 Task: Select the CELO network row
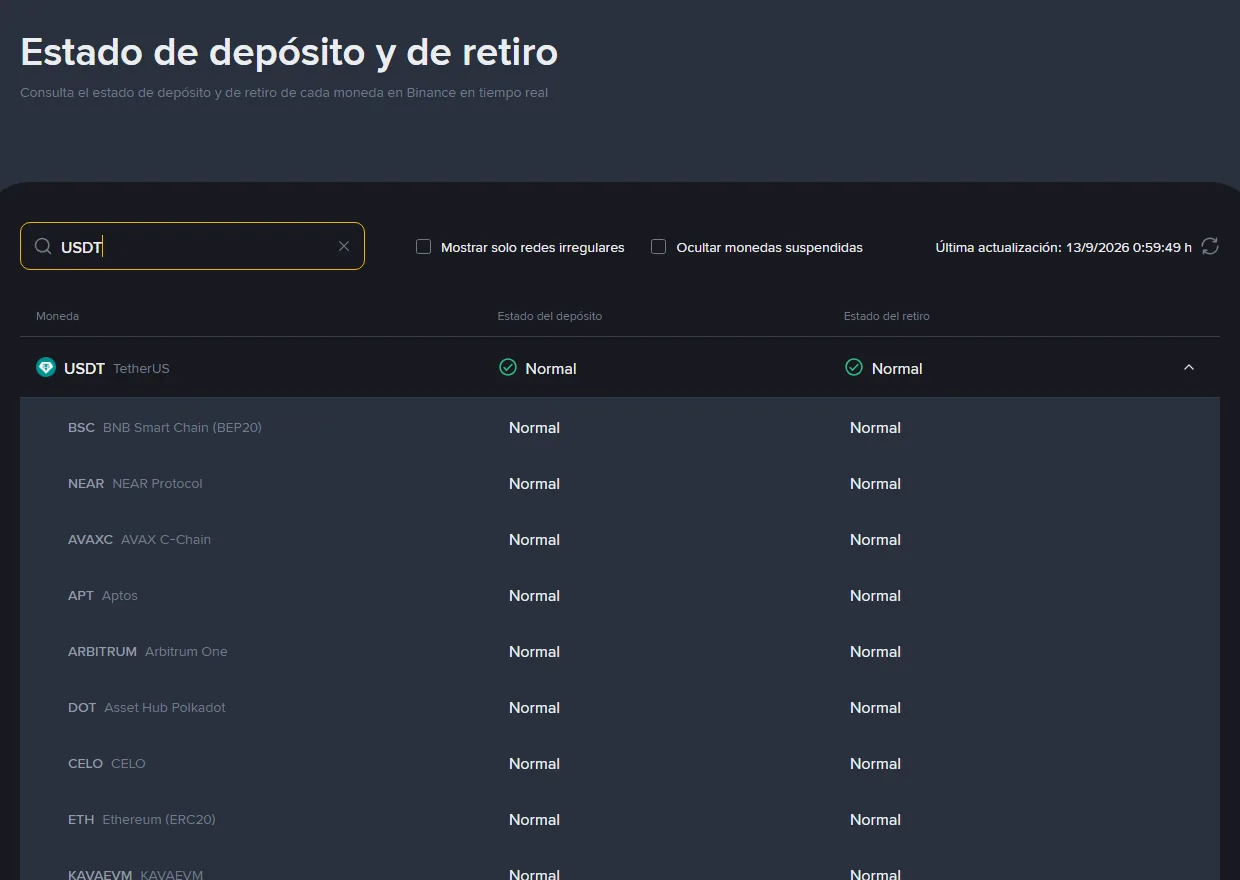620,763
